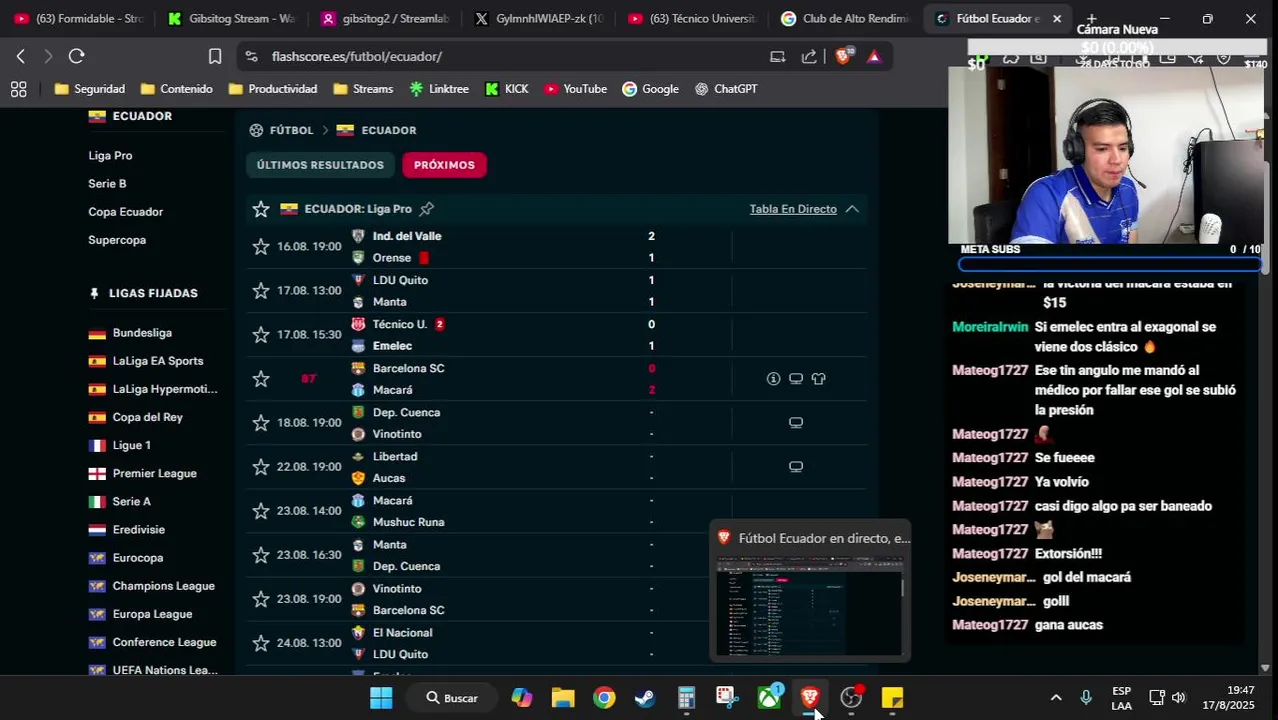
Task: Open the Windows Start menu
Action: (x=381, y=698)
